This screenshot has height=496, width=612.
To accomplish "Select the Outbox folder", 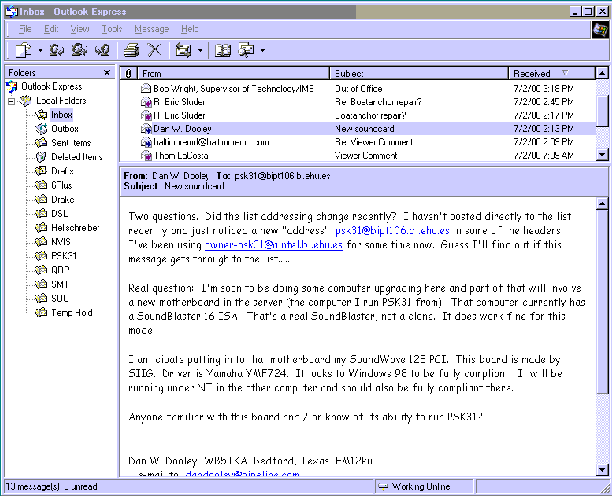I will [65, 129].
